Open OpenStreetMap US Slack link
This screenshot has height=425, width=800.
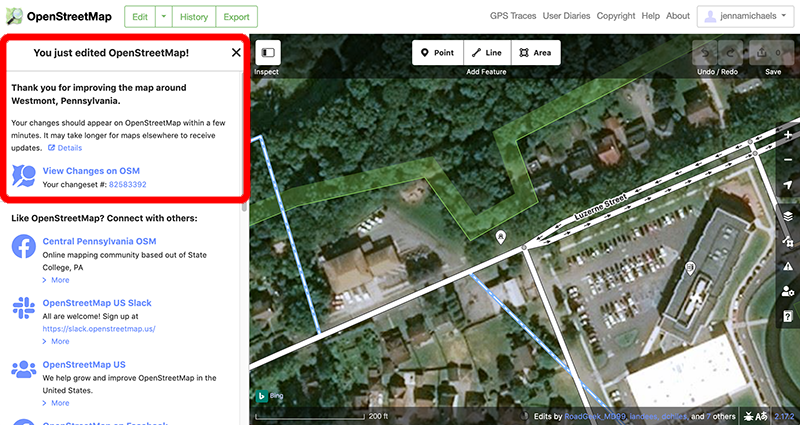coord(97,303)
